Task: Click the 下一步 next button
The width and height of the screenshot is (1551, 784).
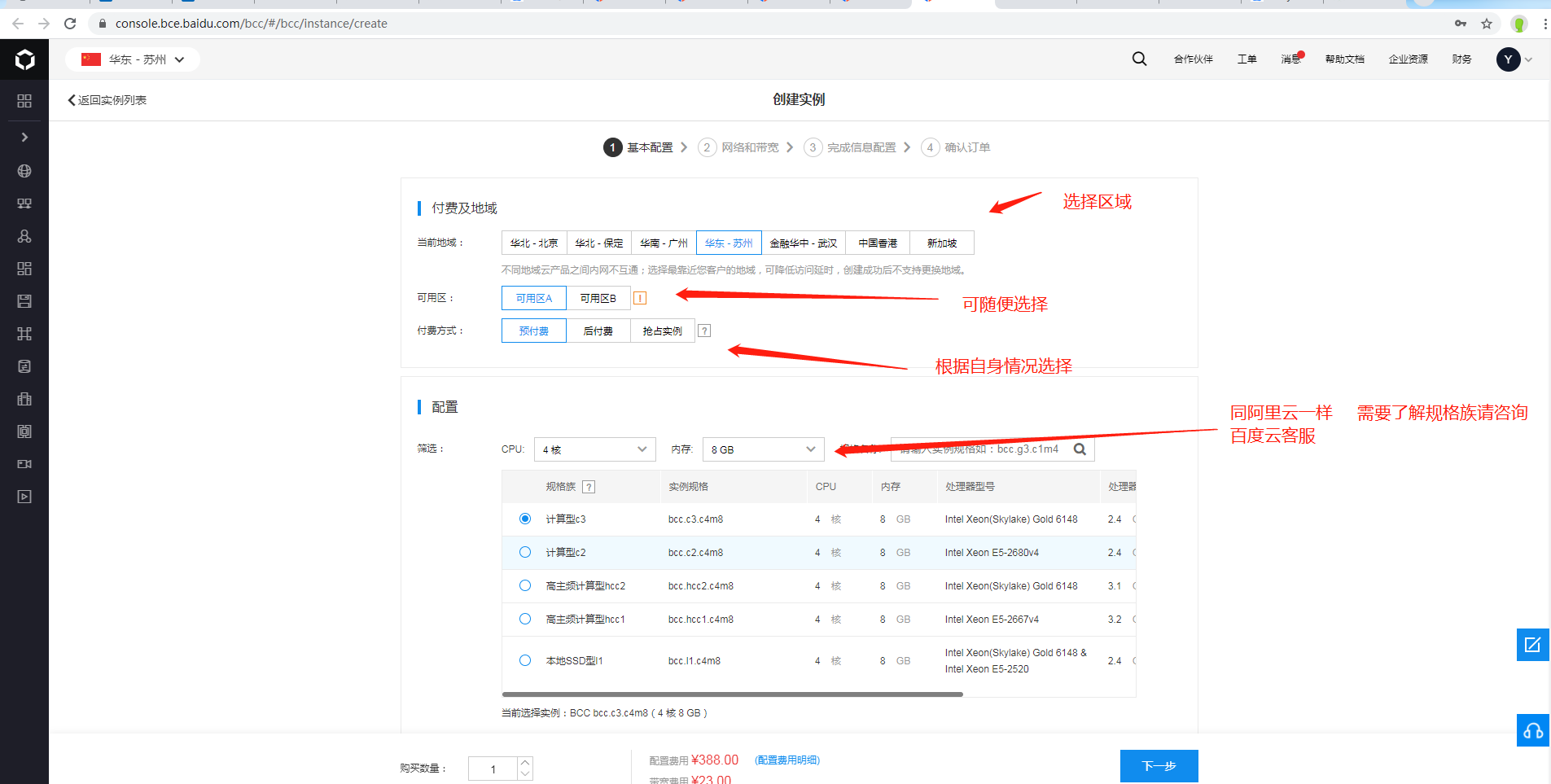Action: (x=1159, y=766)
